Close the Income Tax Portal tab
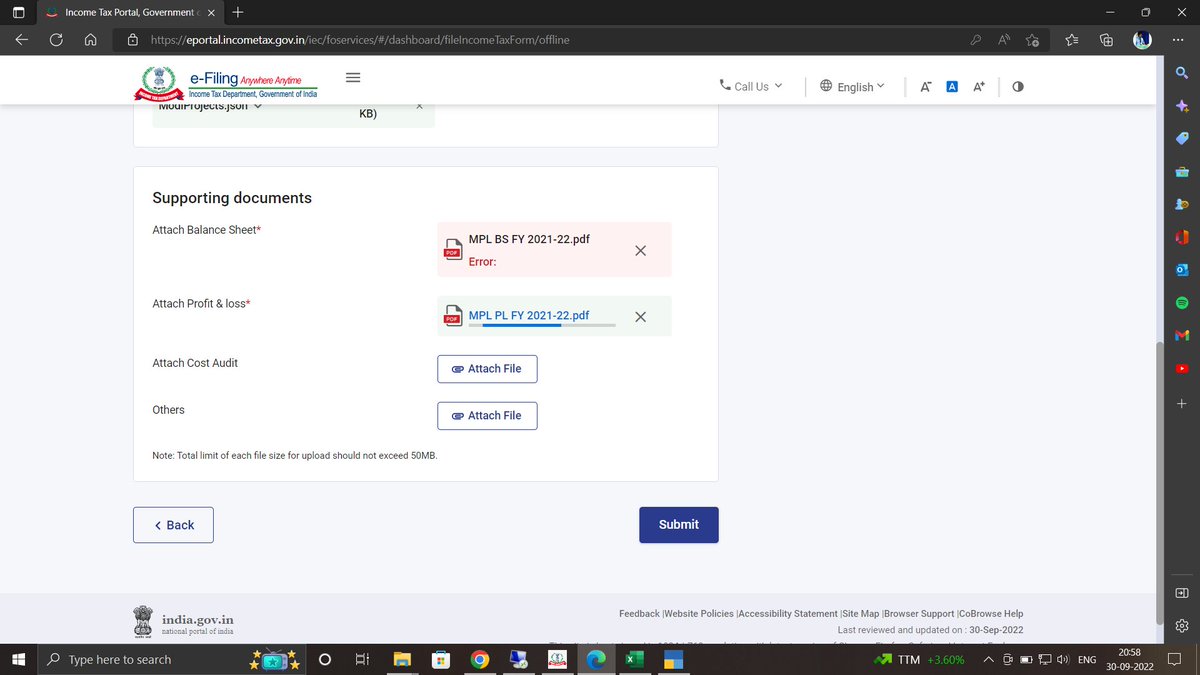This screenshot has width=1200, height=675. [x=210, y=13]
